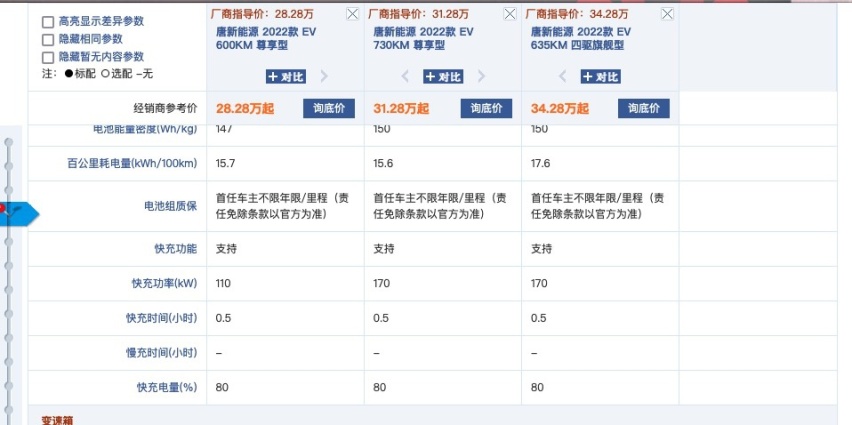Image resolution: width=852 pixels, height=425 pixels.
Task: Click 百公里耗电量(kWh/100km) parameter label
Action: (132, 164)
